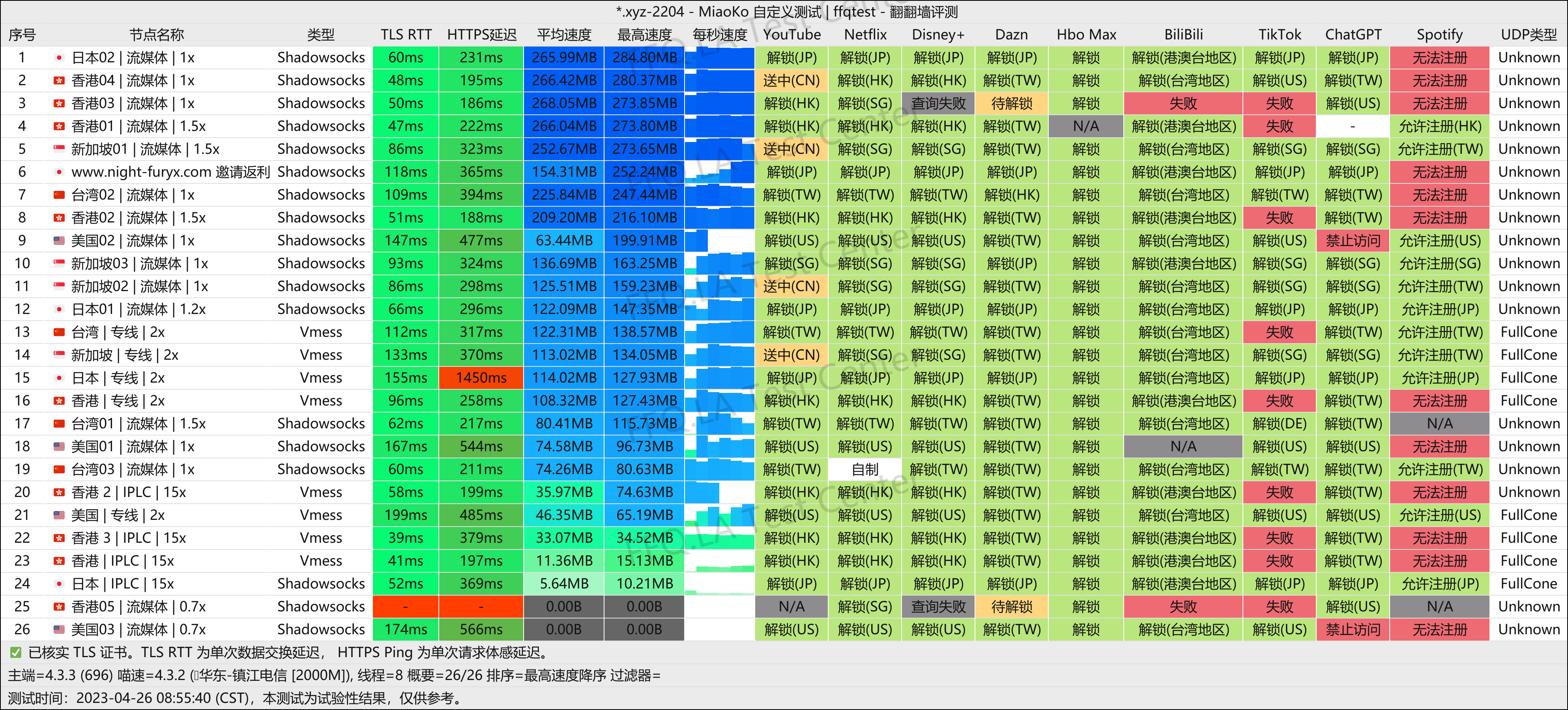Image resolution: width=1568 pixels, height=710 pixels.
Task: Click the N/A YouTube cell for 香港05
Action: [791, 607]
